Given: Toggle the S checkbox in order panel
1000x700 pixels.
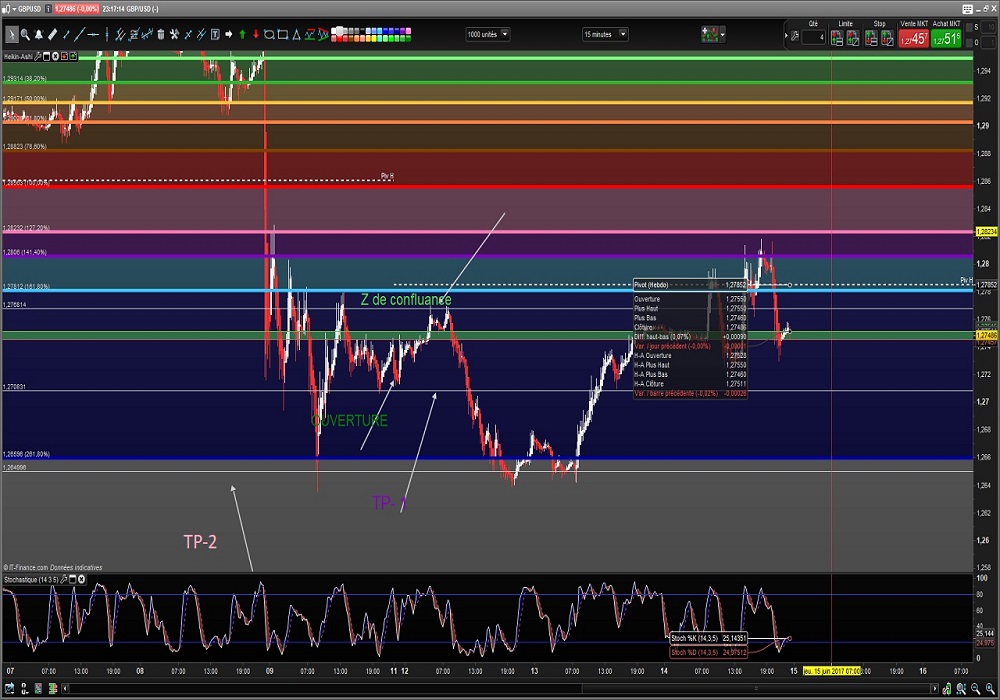Looking at the screenshot, I should 969,27.
